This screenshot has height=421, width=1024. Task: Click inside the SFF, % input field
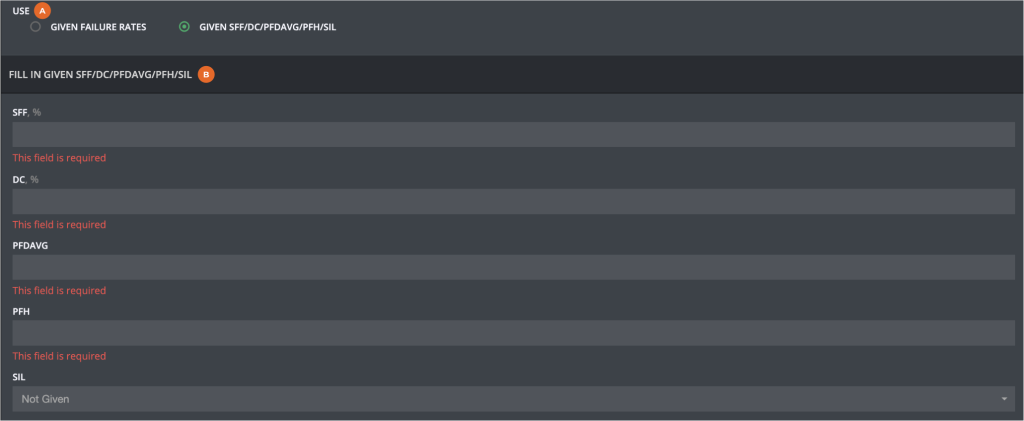(x=511, y=134)
